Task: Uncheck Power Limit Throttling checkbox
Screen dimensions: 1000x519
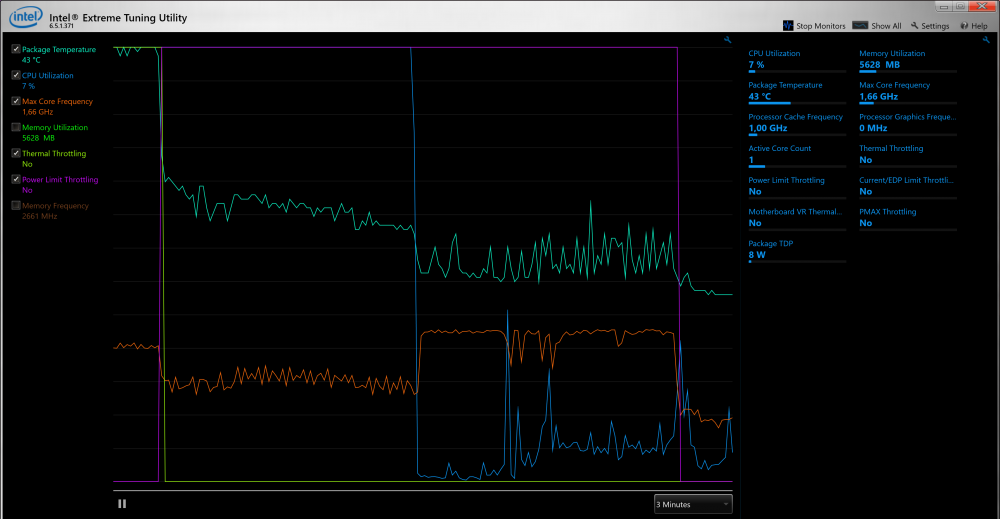Action: (x=16, y=180)
